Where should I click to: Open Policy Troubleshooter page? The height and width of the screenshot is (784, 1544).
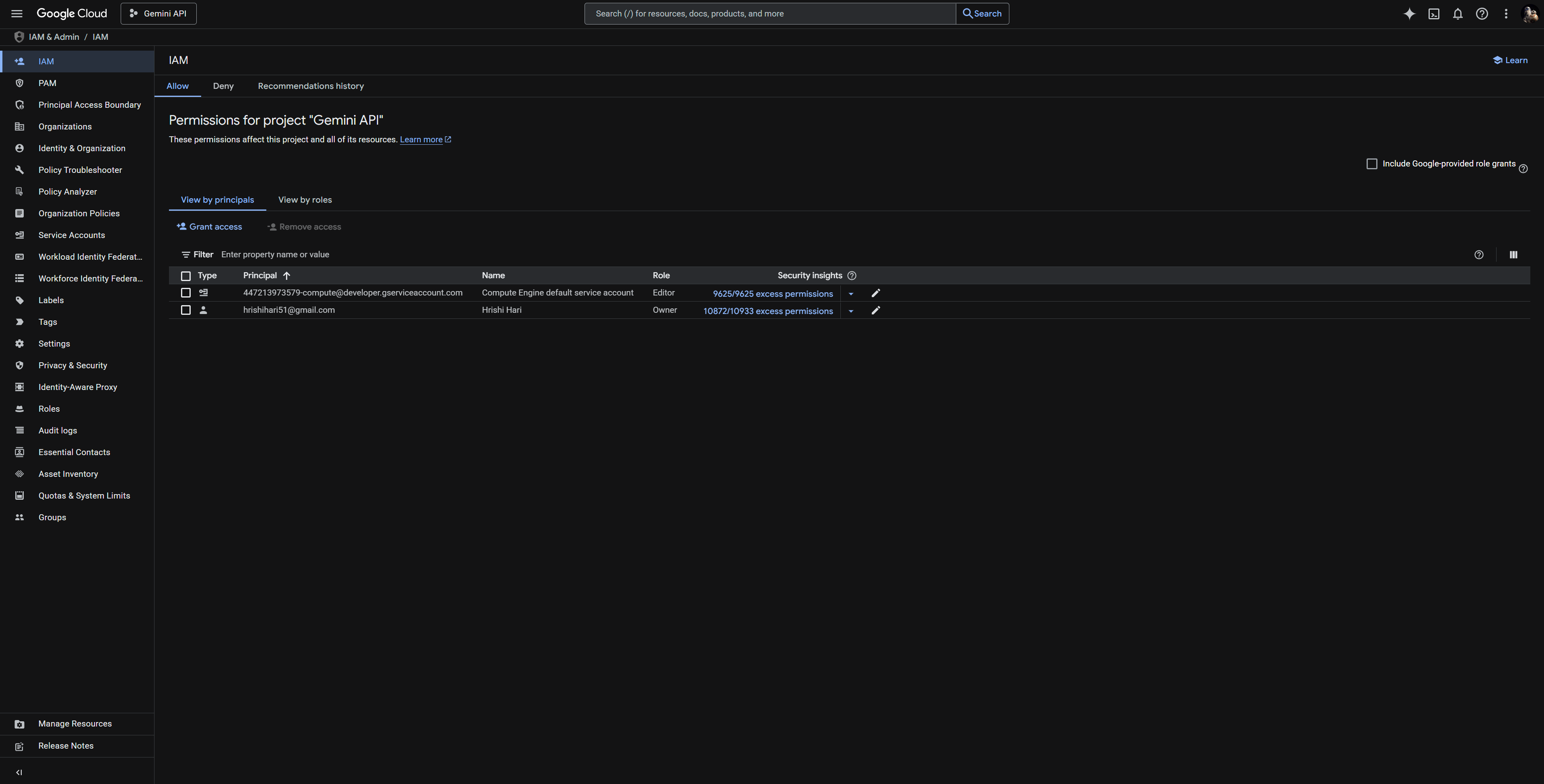[77, 170]
